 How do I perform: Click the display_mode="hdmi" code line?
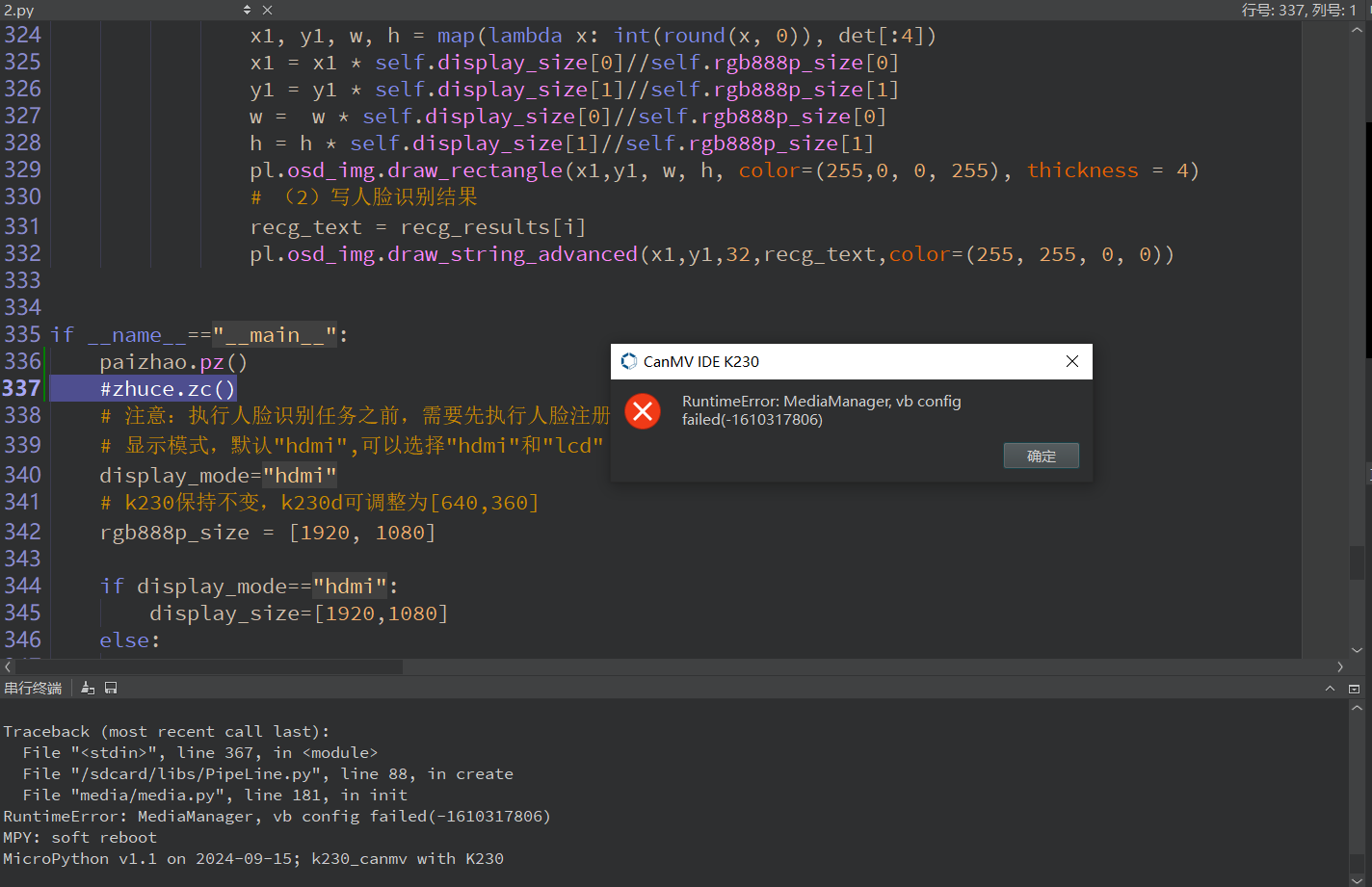[218, 475]
